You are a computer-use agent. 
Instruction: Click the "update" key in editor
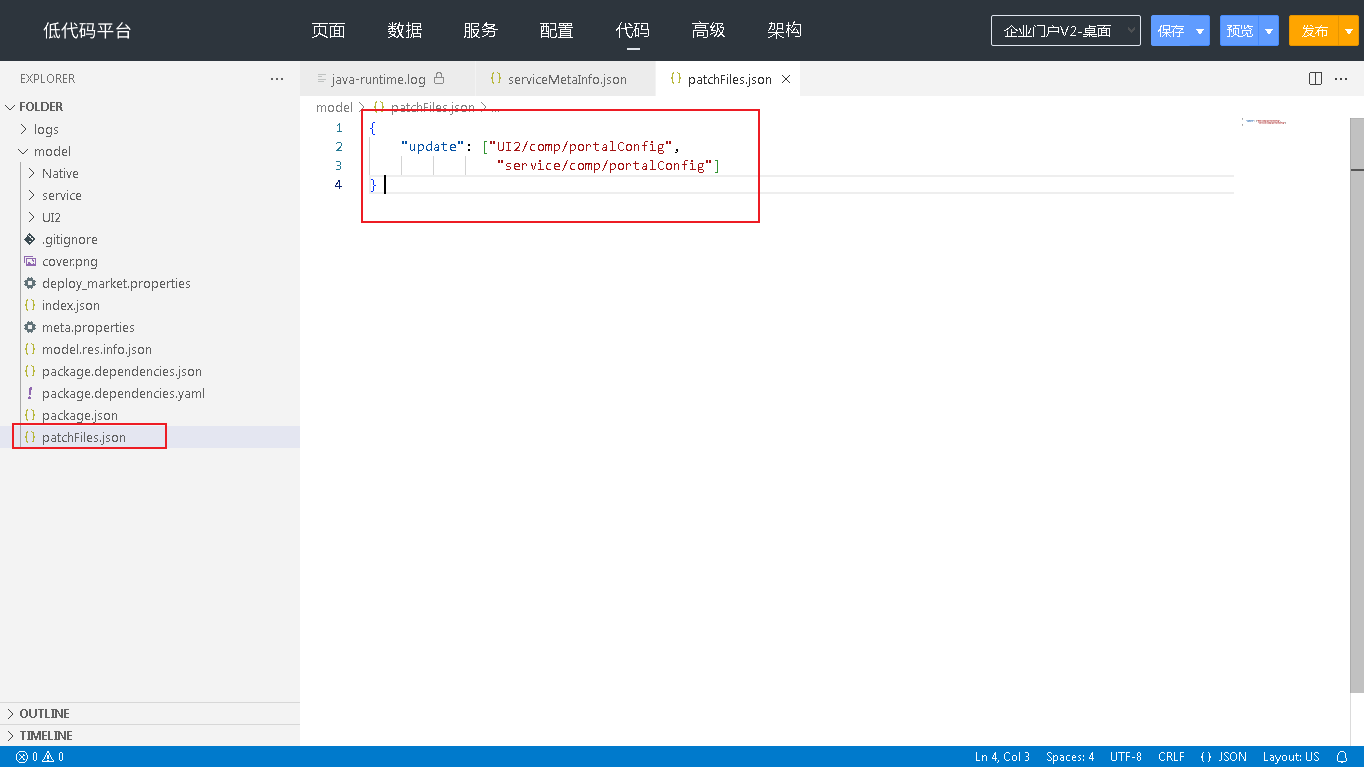pyautogui.click(x=432, y=146)
